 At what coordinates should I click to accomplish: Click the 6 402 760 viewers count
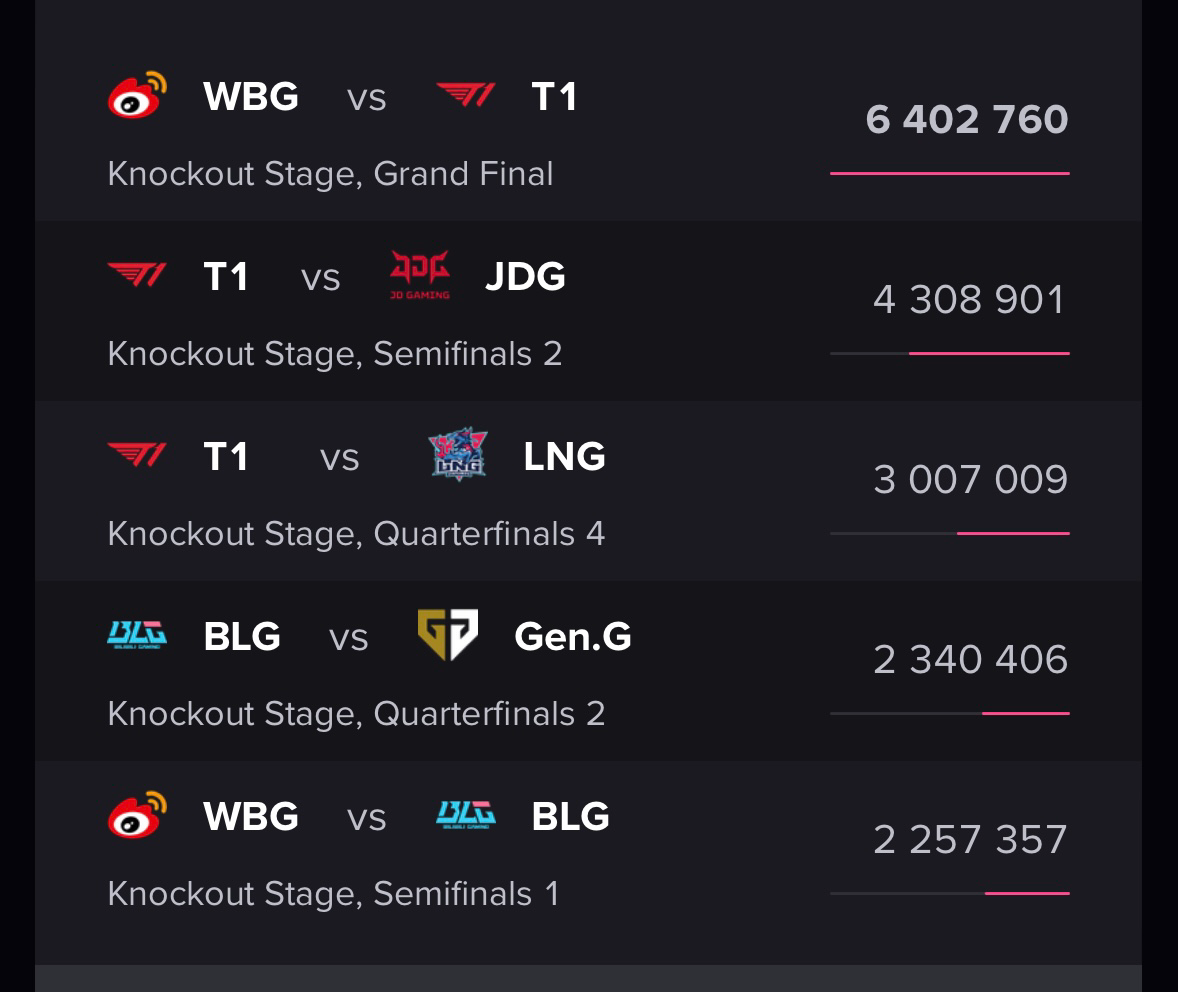tap(966, 119)
